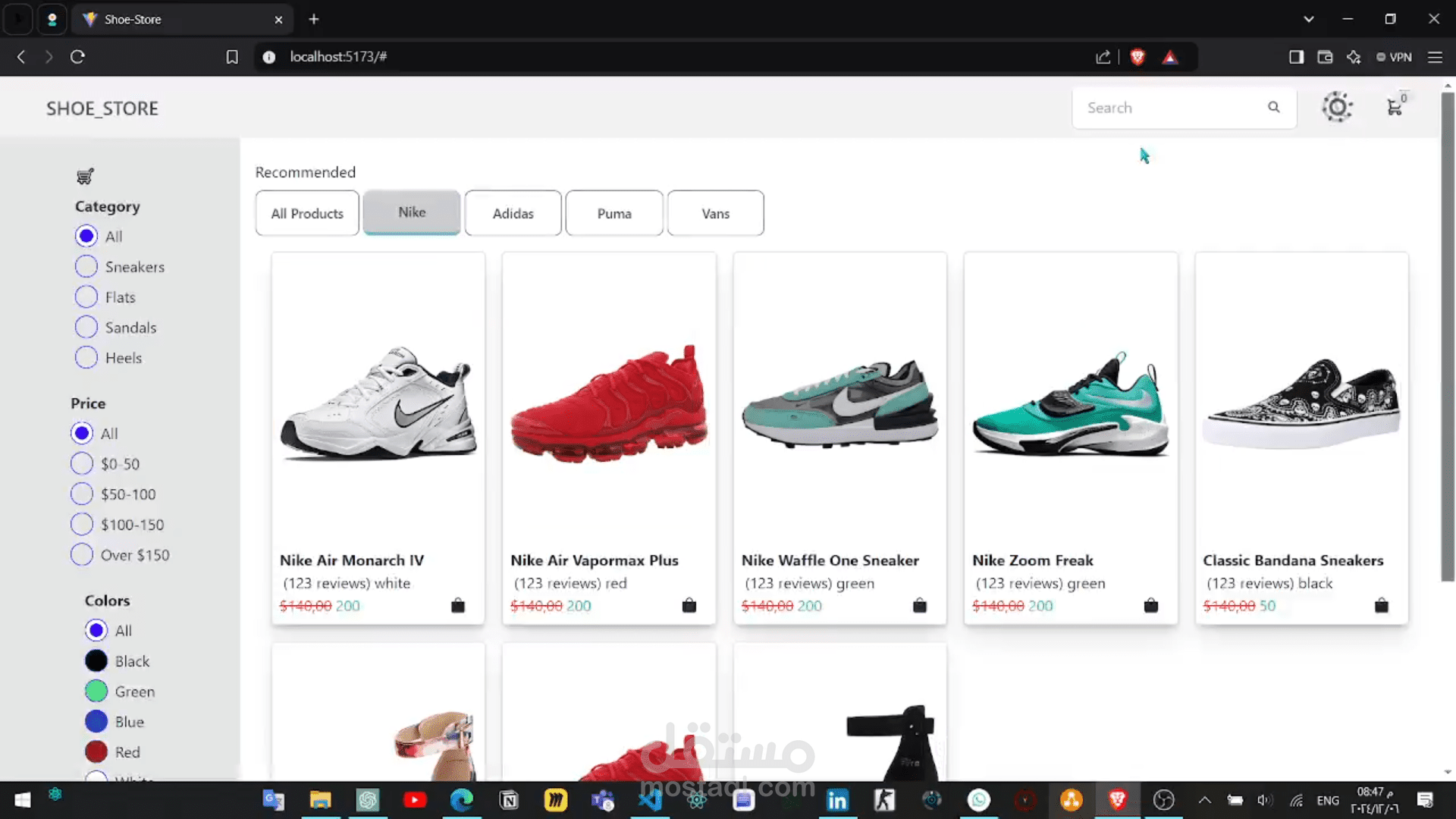
Task: Open the share page icon in address bar
Action: [1103, 57]
